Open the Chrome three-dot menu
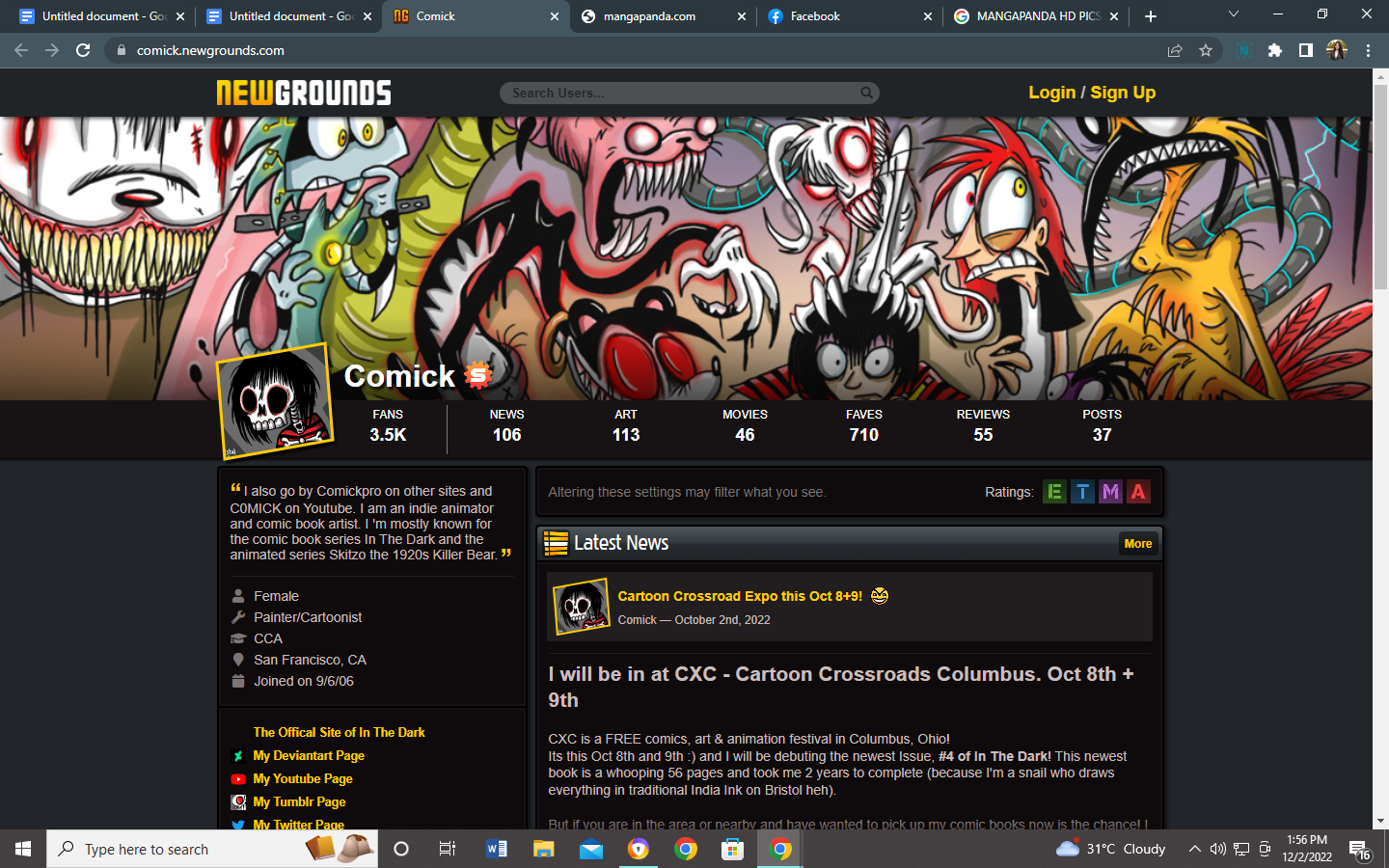1389x868 pixels. pos(1368,50)
